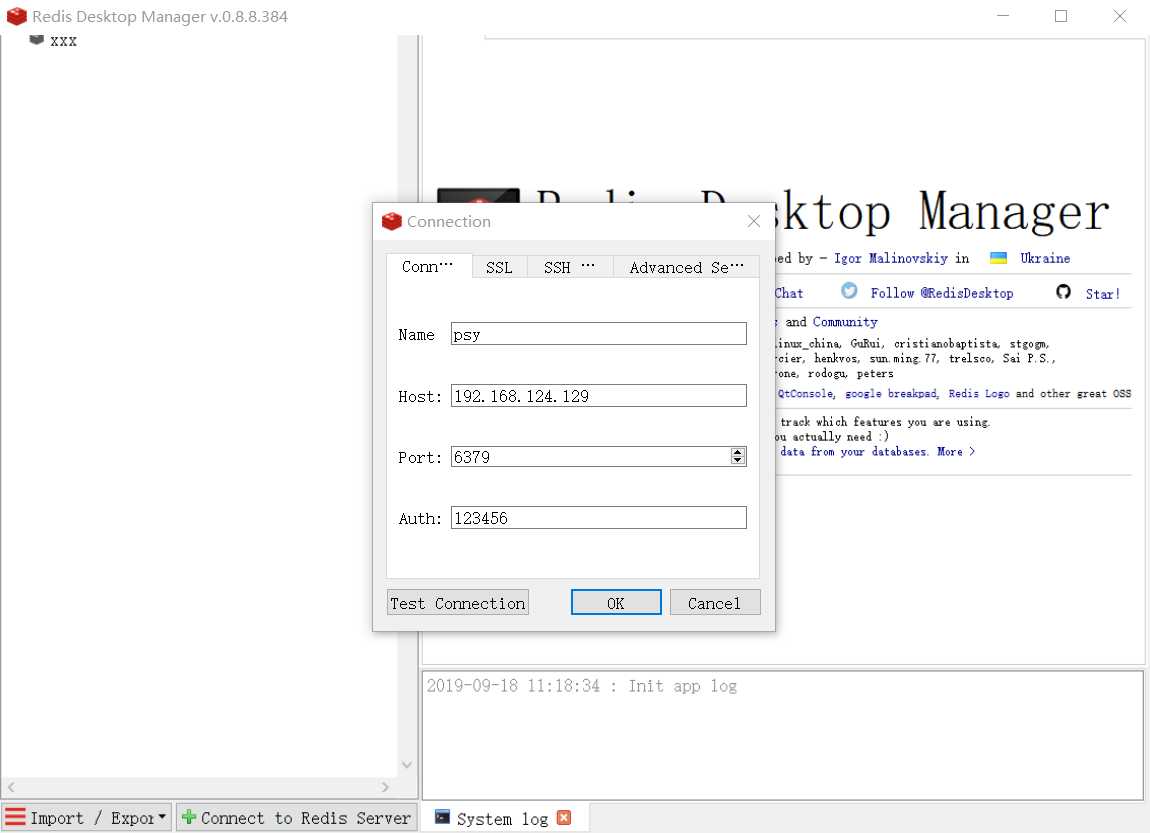Maximize the Redis Desktop Manager window
The image size is (1150, 833).
pos(1061,15)
